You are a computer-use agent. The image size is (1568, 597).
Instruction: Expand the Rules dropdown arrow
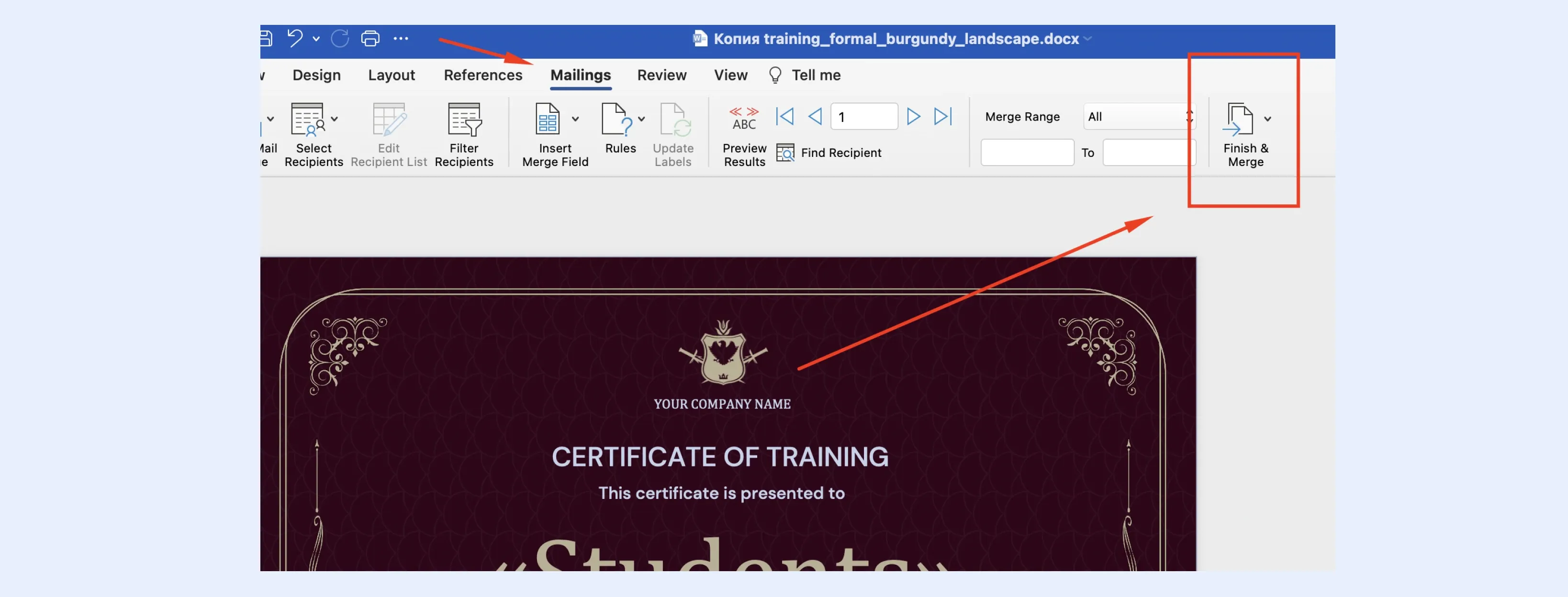pos(641,119)
